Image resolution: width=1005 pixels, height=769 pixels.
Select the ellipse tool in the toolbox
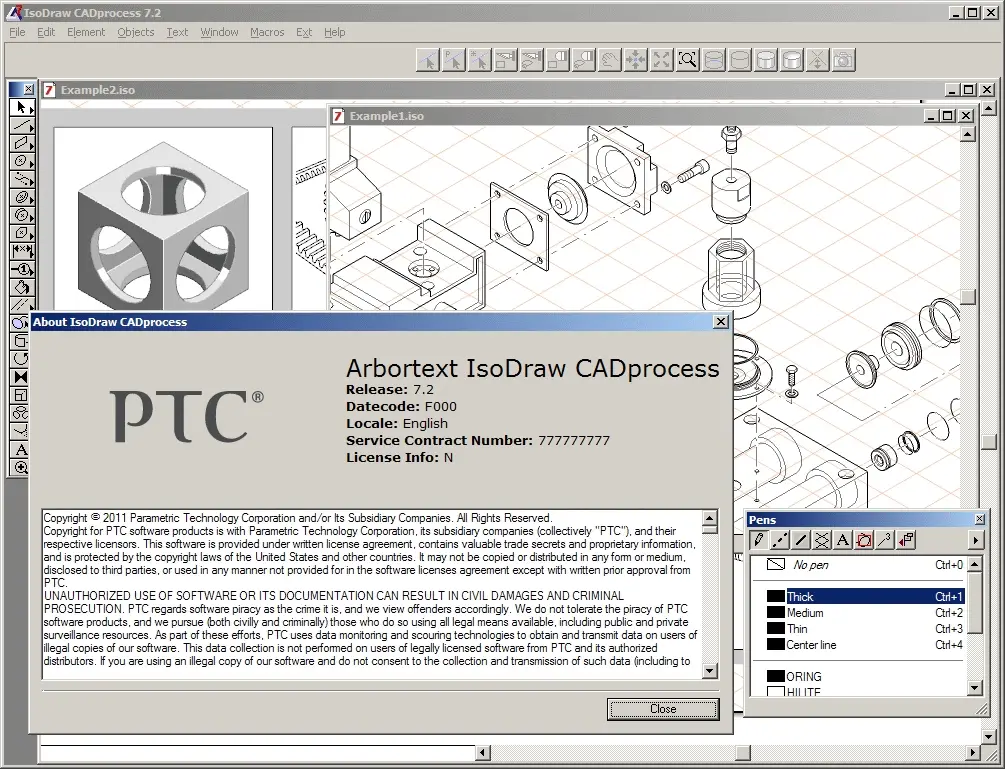coord(21,161)
